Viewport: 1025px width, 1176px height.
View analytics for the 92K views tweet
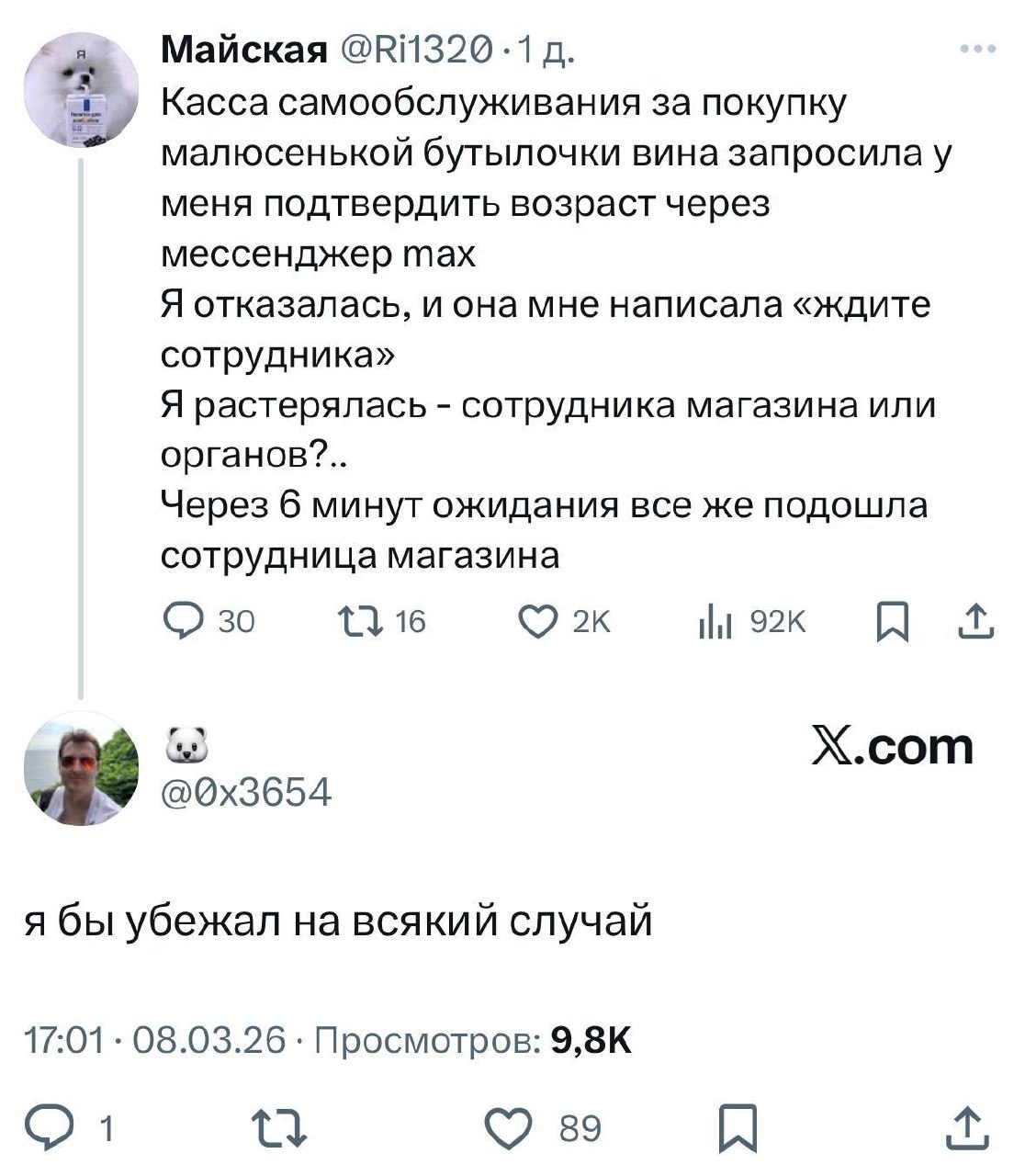pyautogui.click(x=713, y=622)
